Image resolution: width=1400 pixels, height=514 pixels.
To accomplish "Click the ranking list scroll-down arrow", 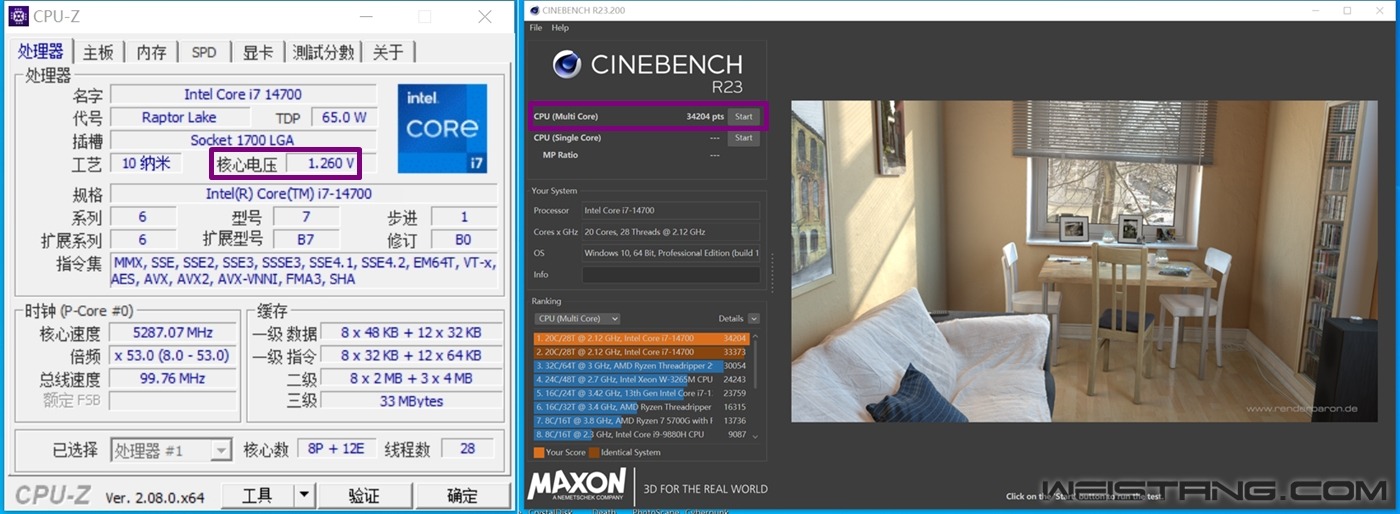I will (x=755, y=436).
